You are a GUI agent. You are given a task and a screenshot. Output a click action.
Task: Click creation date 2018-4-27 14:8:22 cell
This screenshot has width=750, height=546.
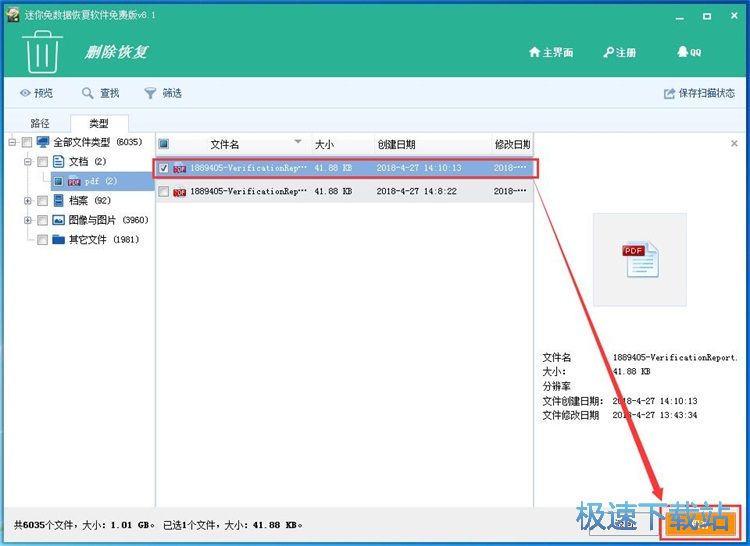[416, 191]
